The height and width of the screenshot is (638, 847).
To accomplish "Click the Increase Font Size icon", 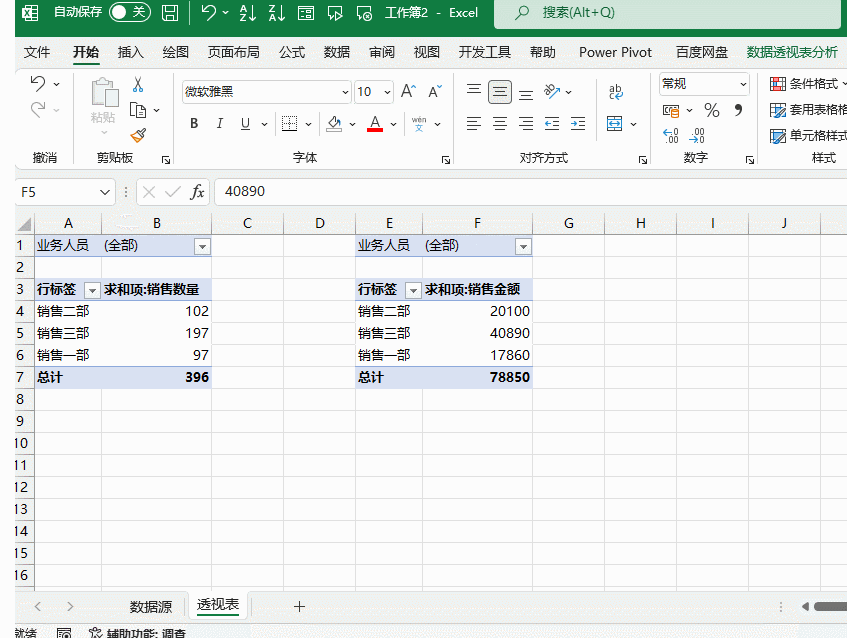I will tap(407, 91).
